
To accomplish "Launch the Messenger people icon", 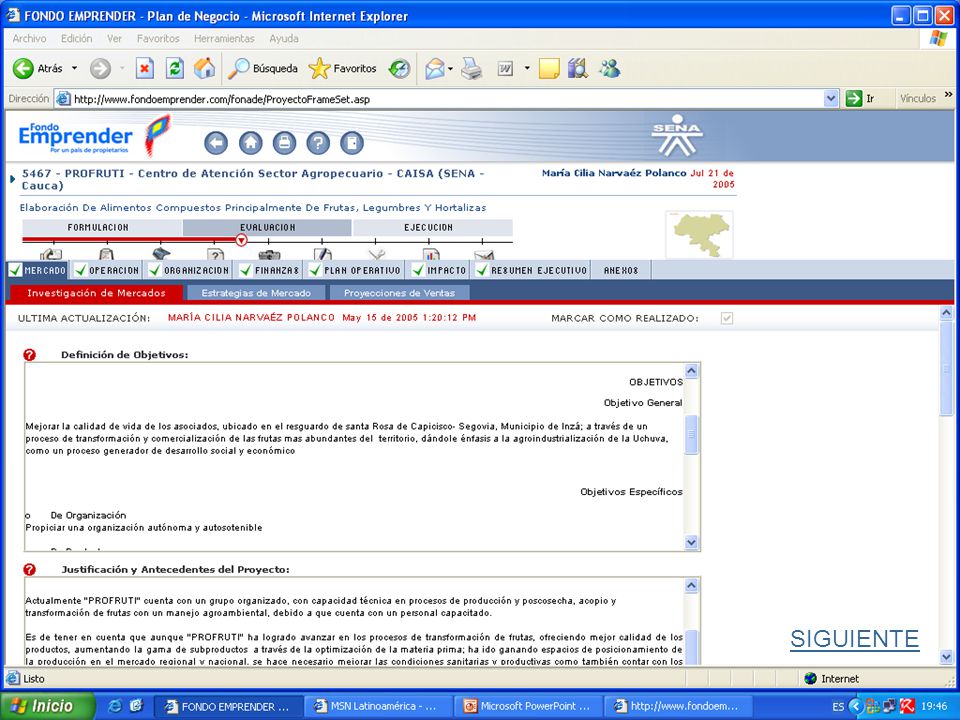I will point(609,68).
